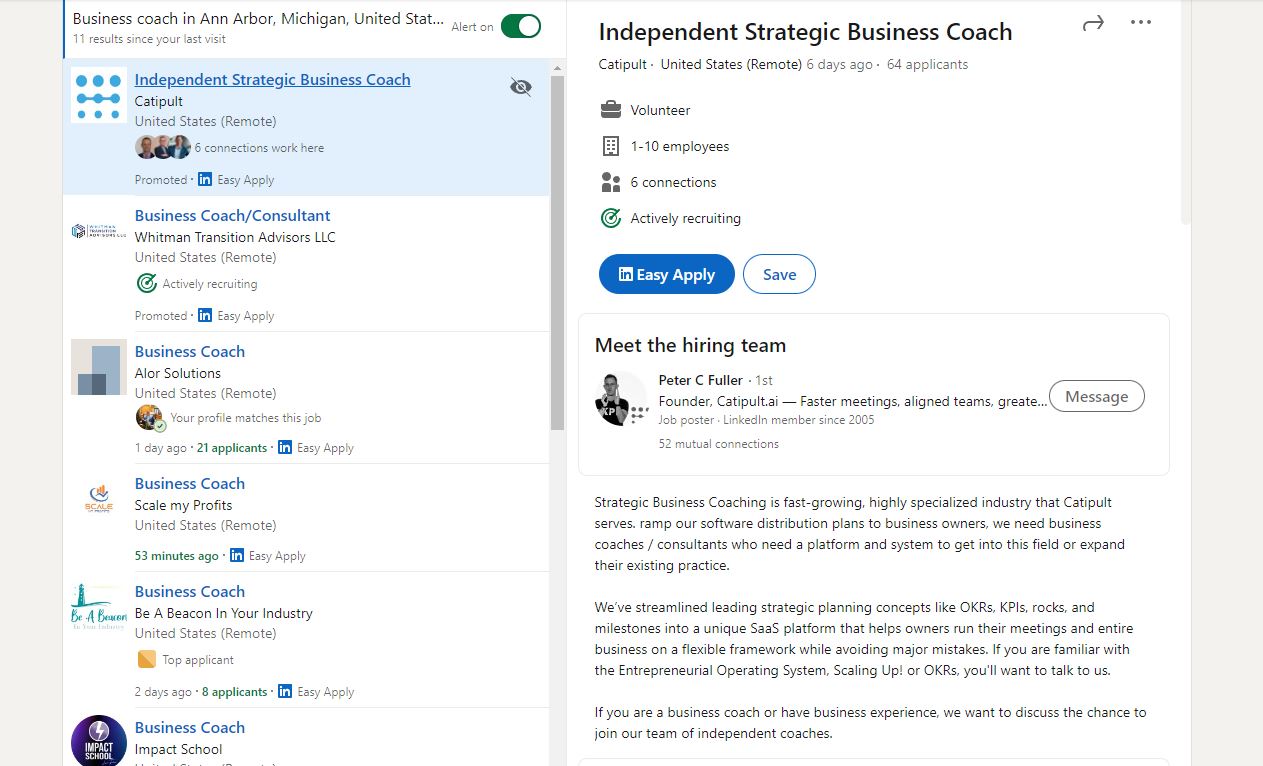Open the Alor Solutions Business Coach job
The width and height of the screenshot is (1263, 766).
tap(190, 352)
